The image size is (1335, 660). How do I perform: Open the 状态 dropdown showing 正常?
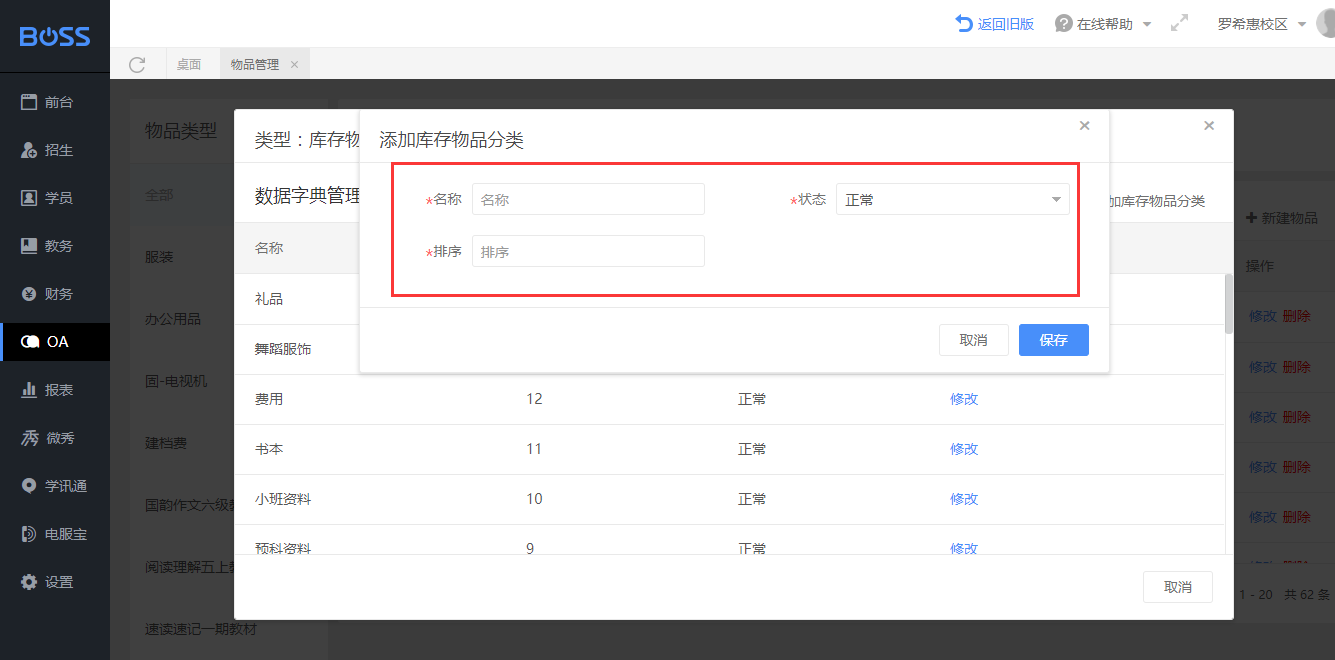[x=953, y=199]
